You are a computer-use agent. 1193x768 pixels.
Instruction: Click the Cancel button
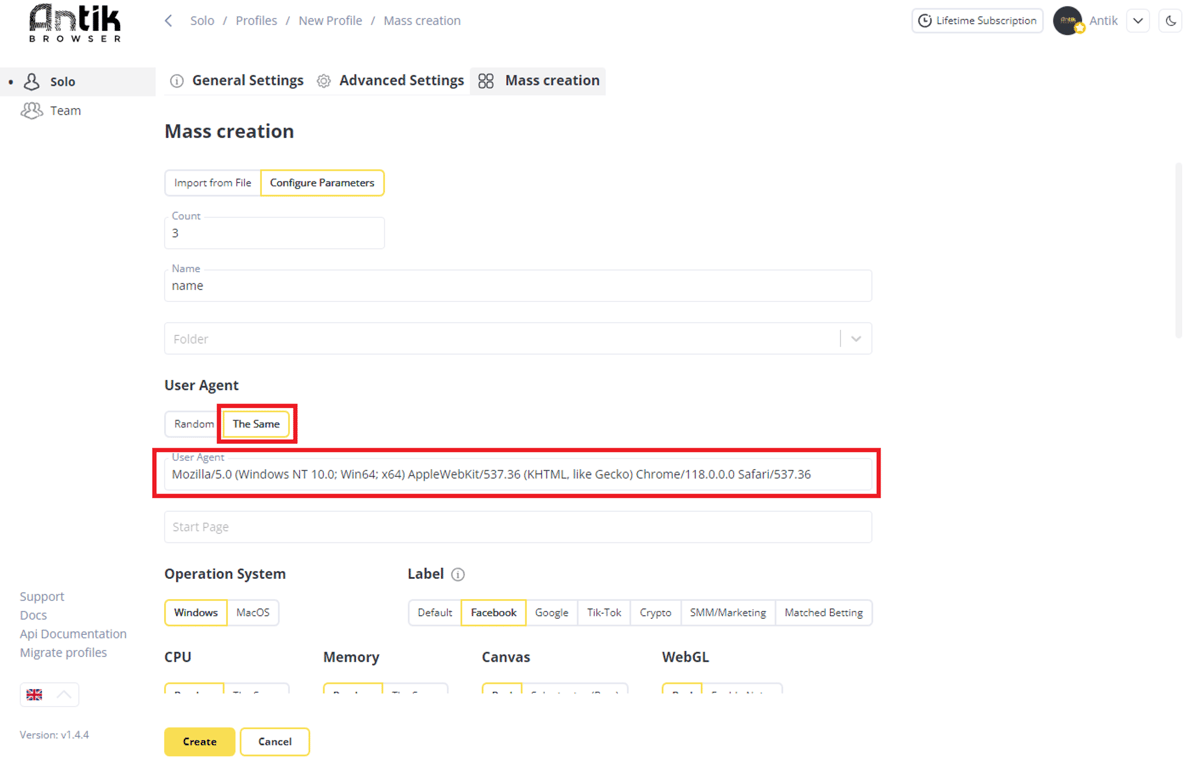point(275,741)
